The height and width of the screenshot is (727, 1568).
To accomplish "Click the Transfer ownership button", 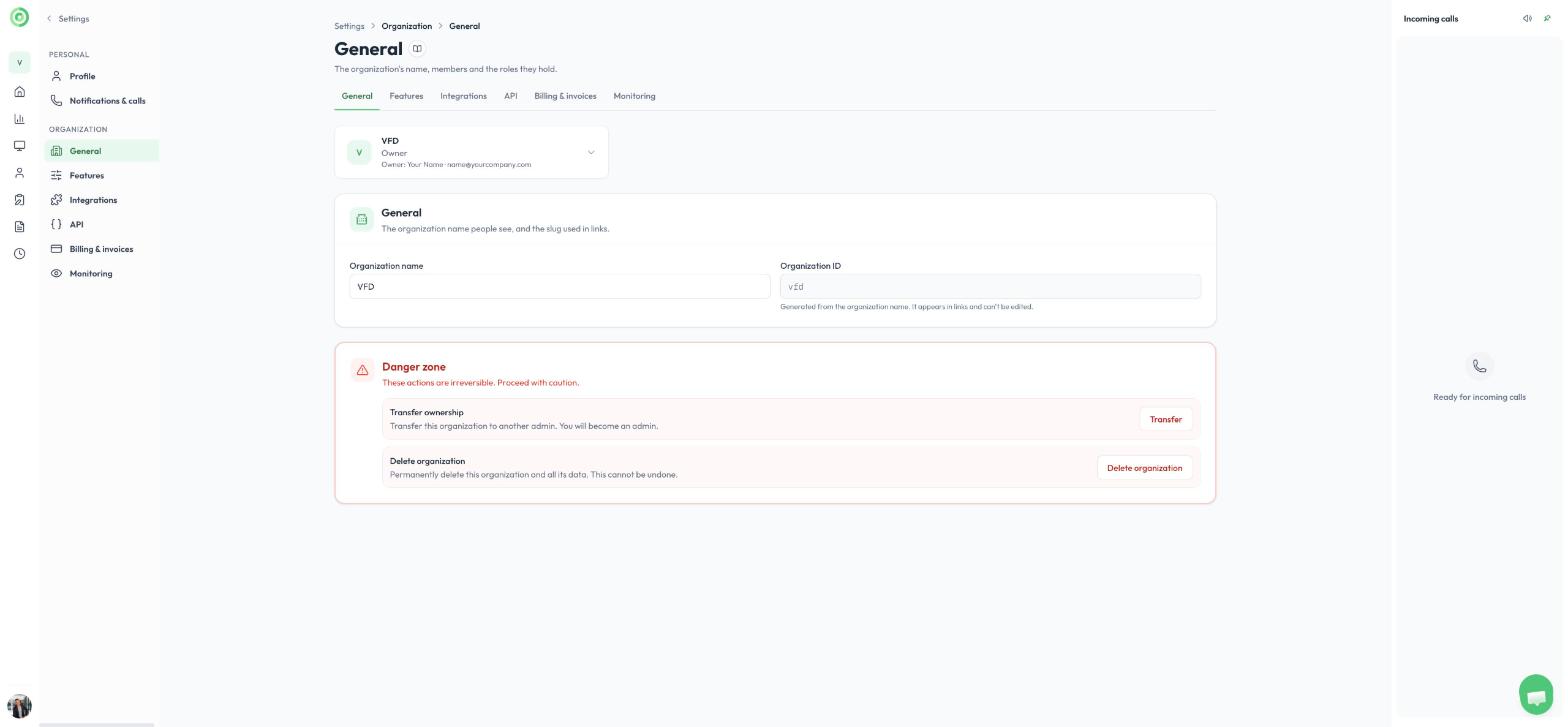I will pyautogui.click(x=1165, y=420).
